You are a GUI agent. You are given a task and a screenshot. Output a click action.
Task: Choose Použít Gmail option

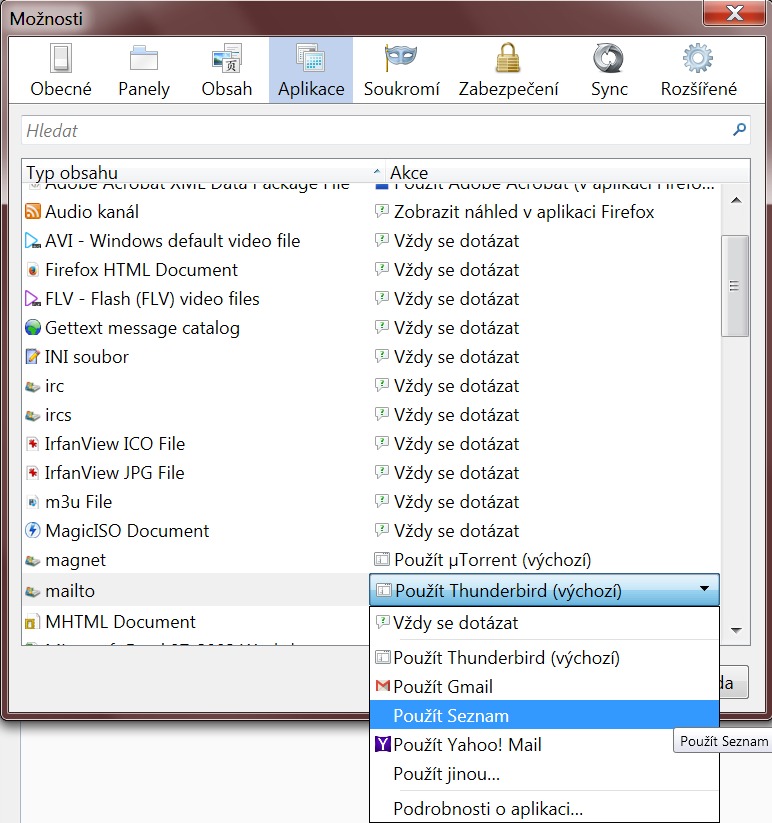pos(544,687)
